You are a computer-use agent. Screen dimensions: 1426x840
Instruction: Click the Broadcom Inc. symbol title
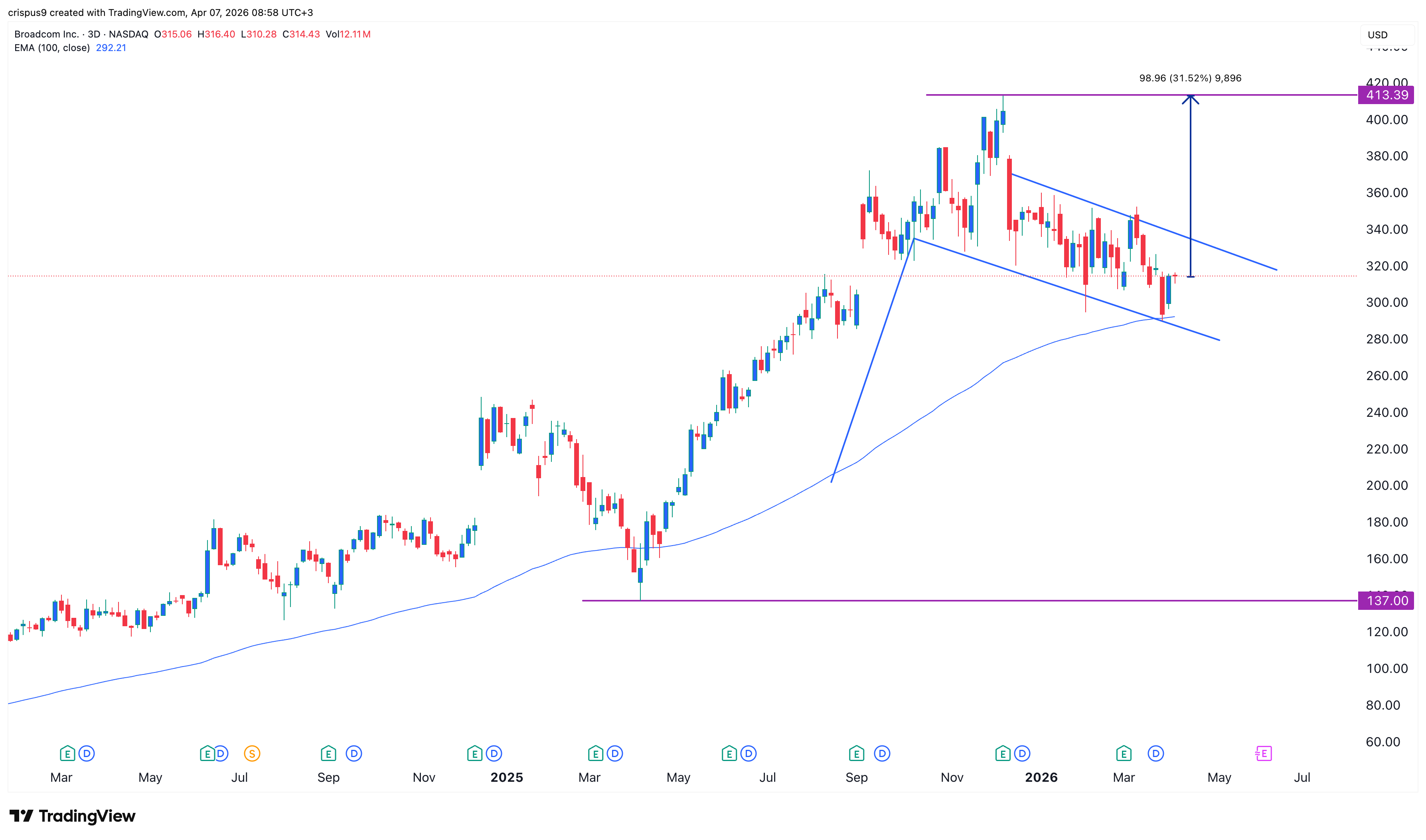point(46,34)
